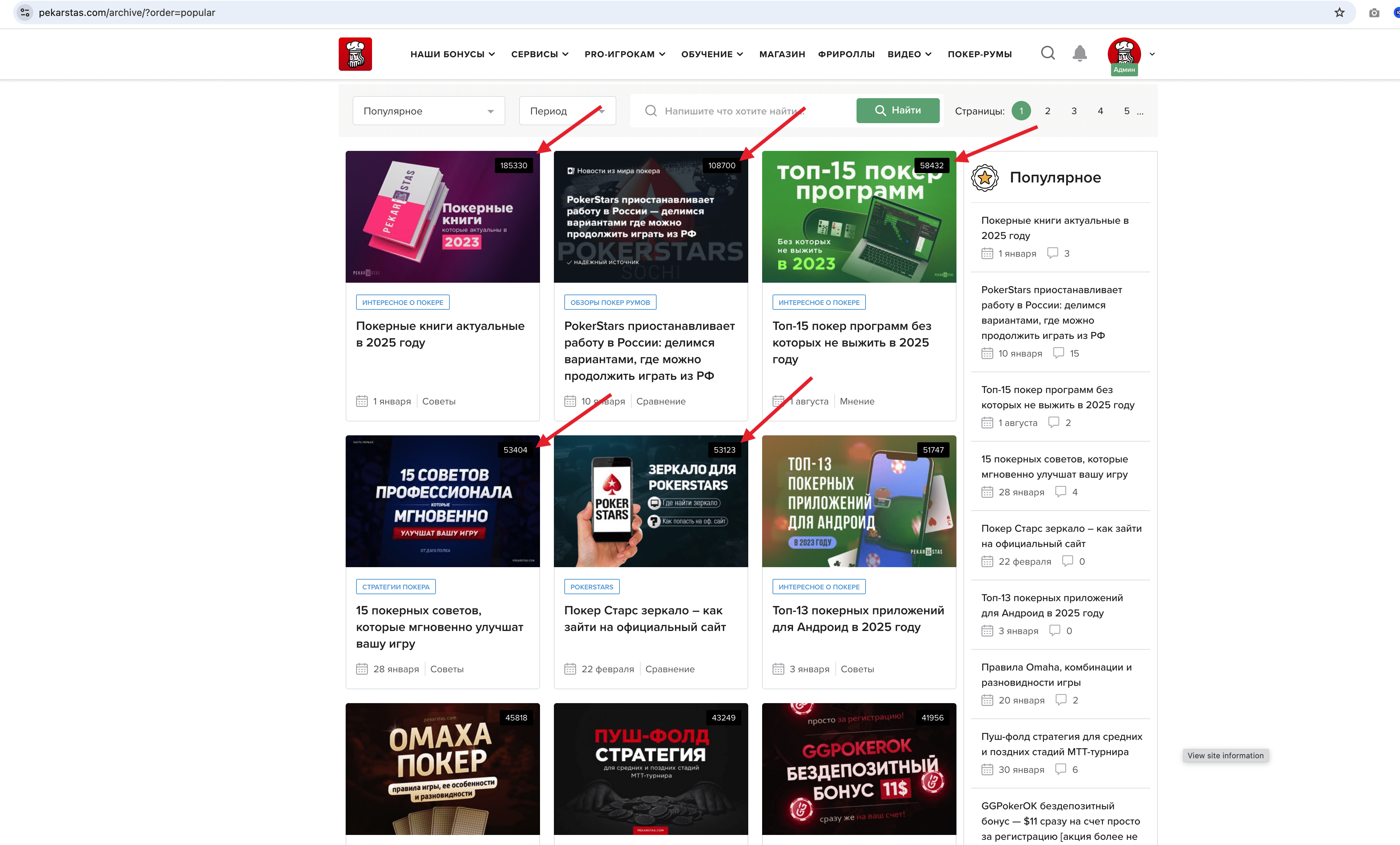Click the Admin profile avatar
This screenshot has height=845, width=1400.
click(x=1124, y=53)
